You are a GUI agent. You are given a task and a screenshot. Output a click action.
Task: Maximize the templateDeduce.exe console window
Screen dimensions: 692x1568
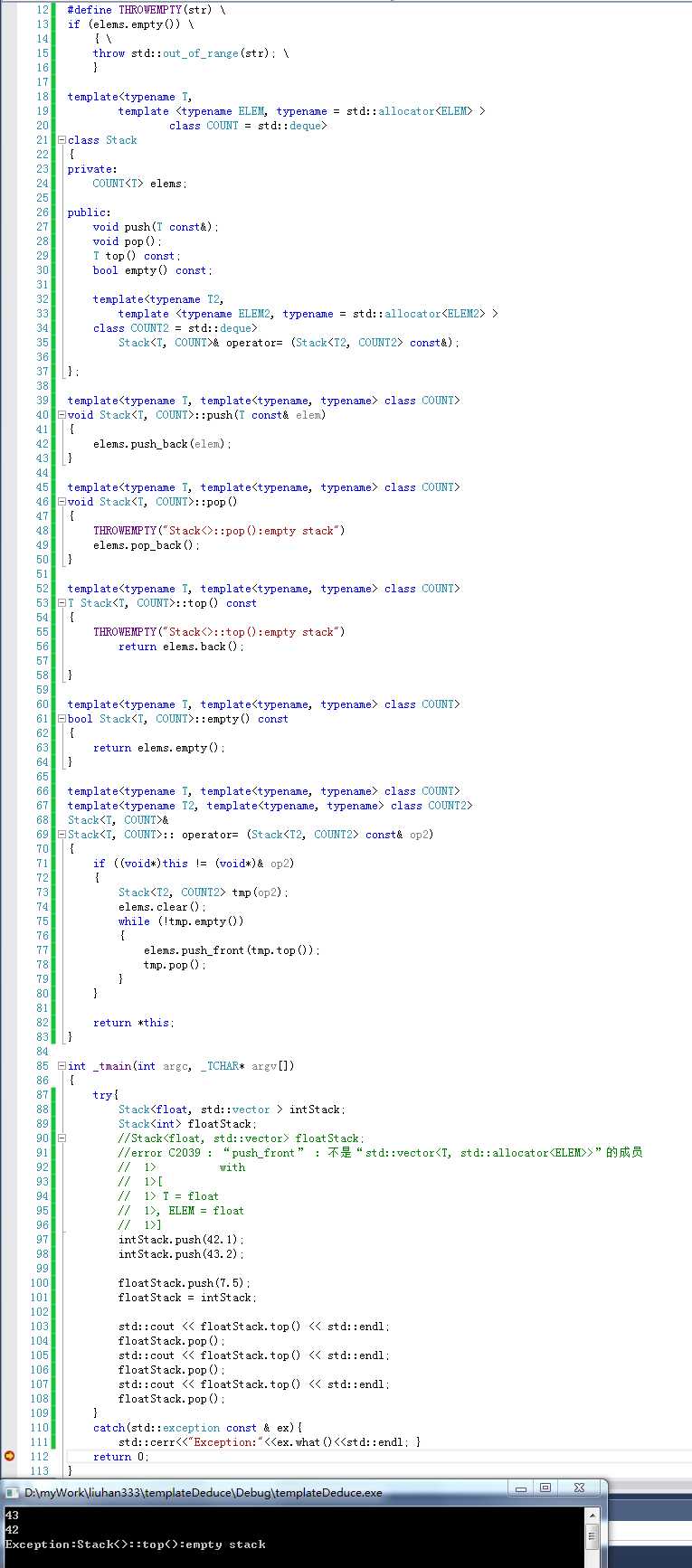coord(545,1488)
